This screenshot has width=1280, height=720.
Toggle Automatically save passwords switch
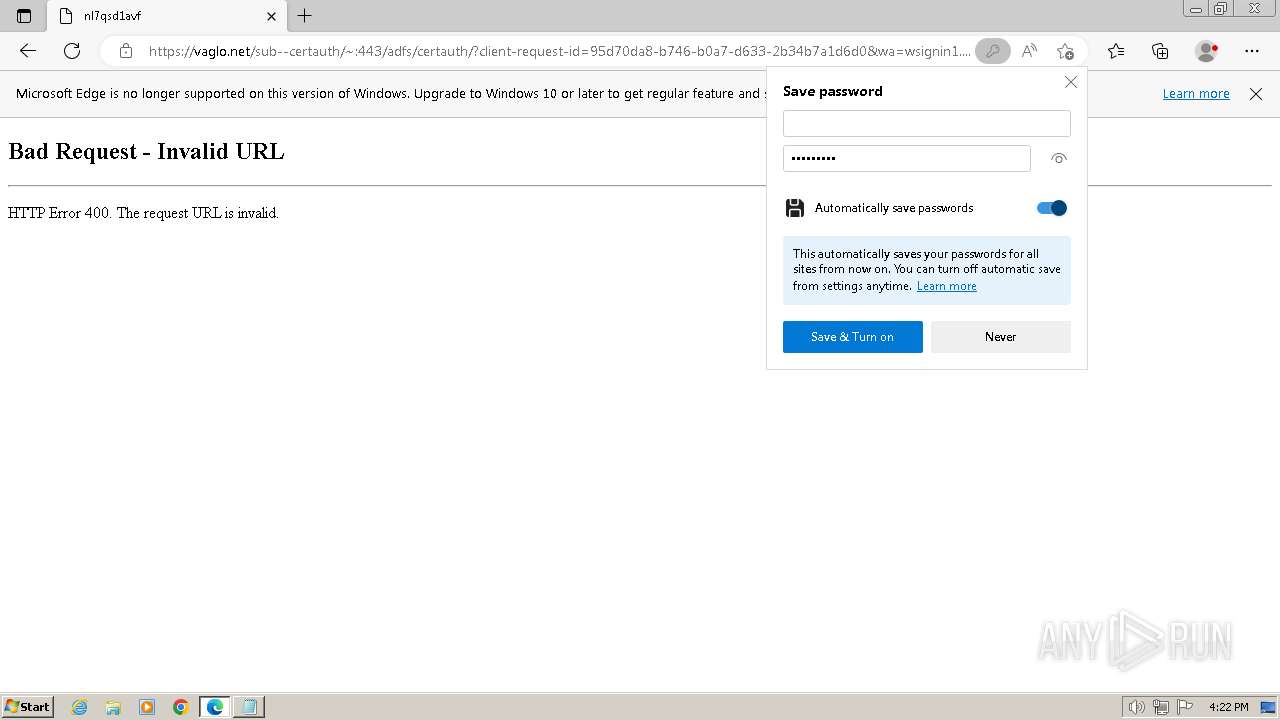pyautogui.click(x=1052, y=208)
